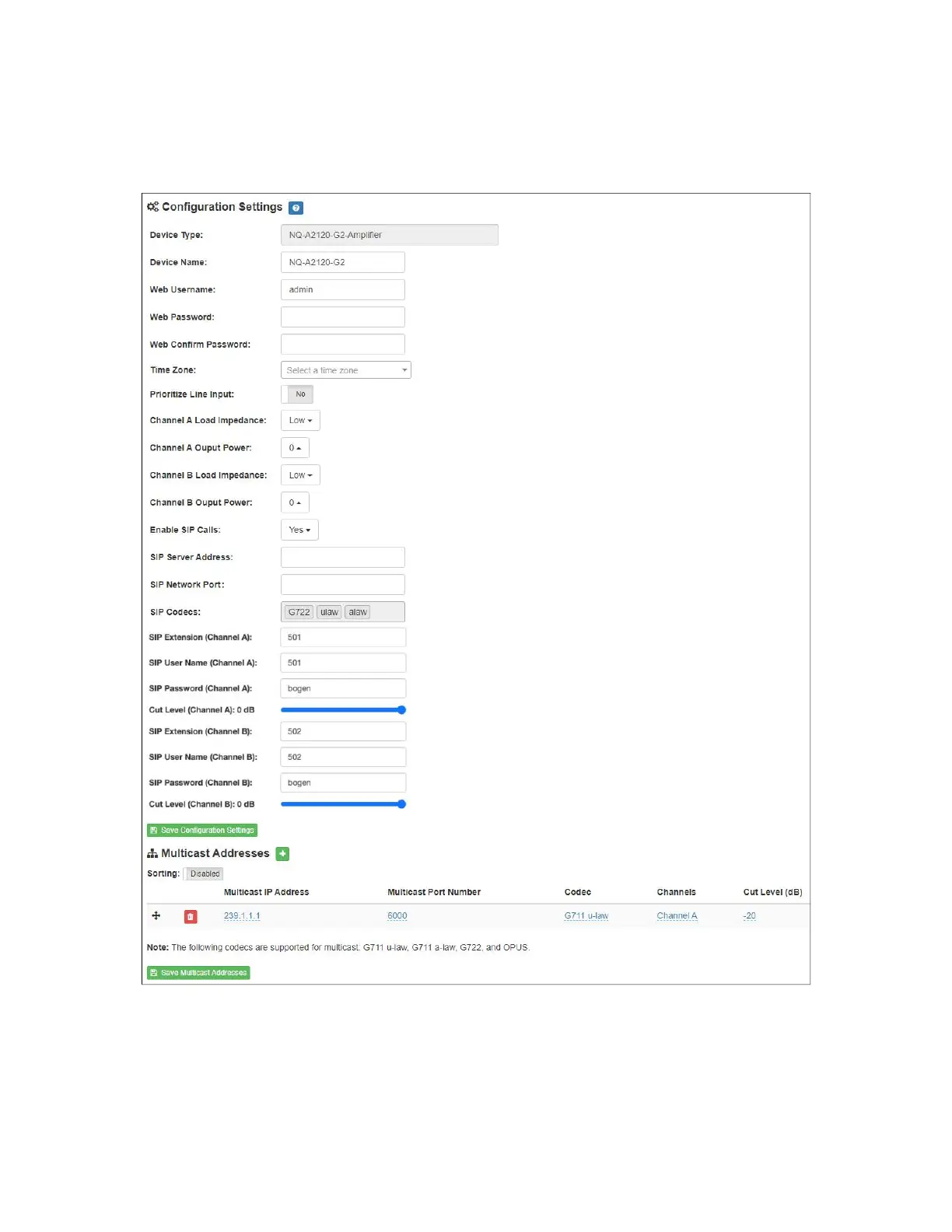Select G722 codec tag
The image size is (952, 1232).
pos(299,612)
